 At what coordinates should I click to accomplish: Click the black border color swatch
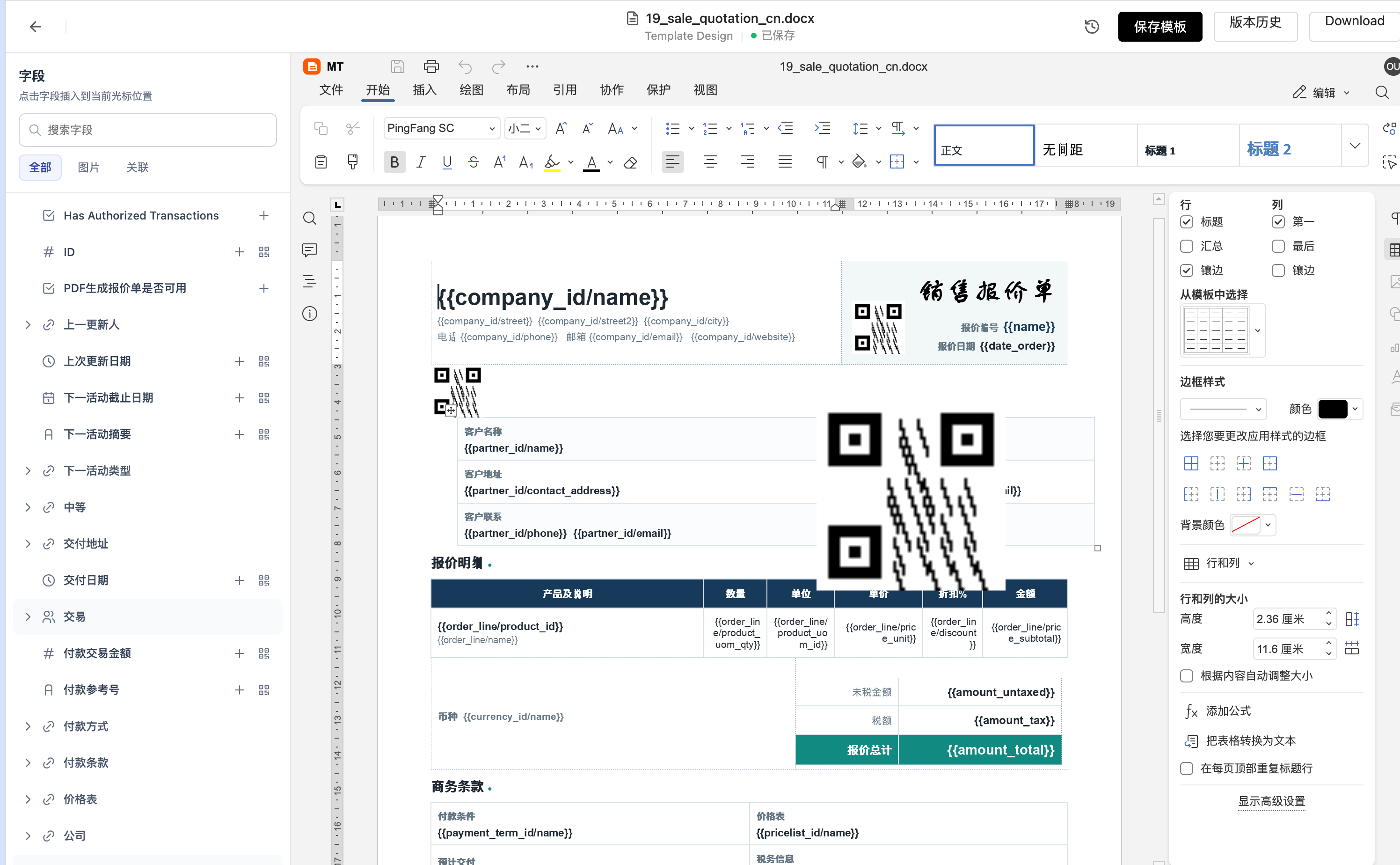1332,409
